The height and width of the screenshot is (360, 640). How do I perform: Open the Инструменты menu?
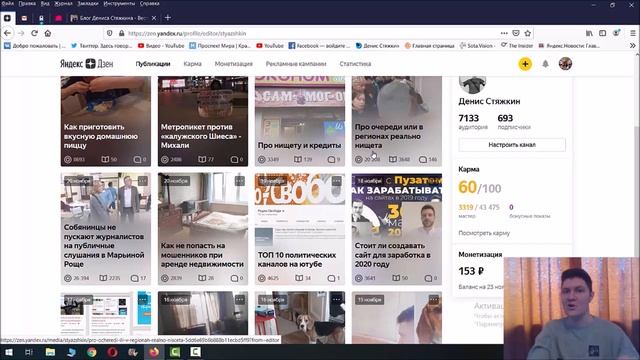[x=119, y=4]
